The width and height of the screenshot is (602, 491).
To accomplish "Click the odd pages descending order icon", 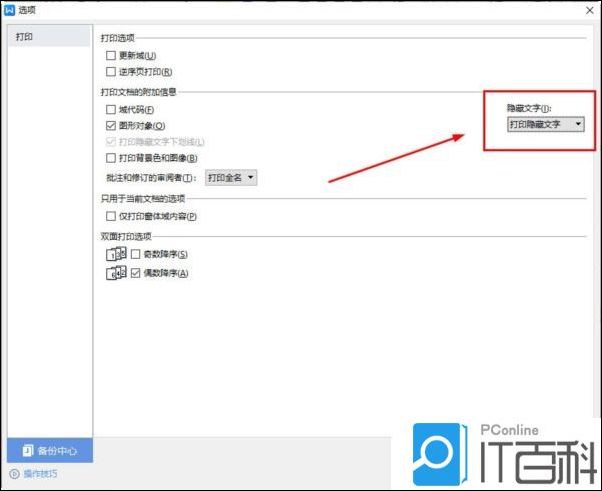I will 116,254.
